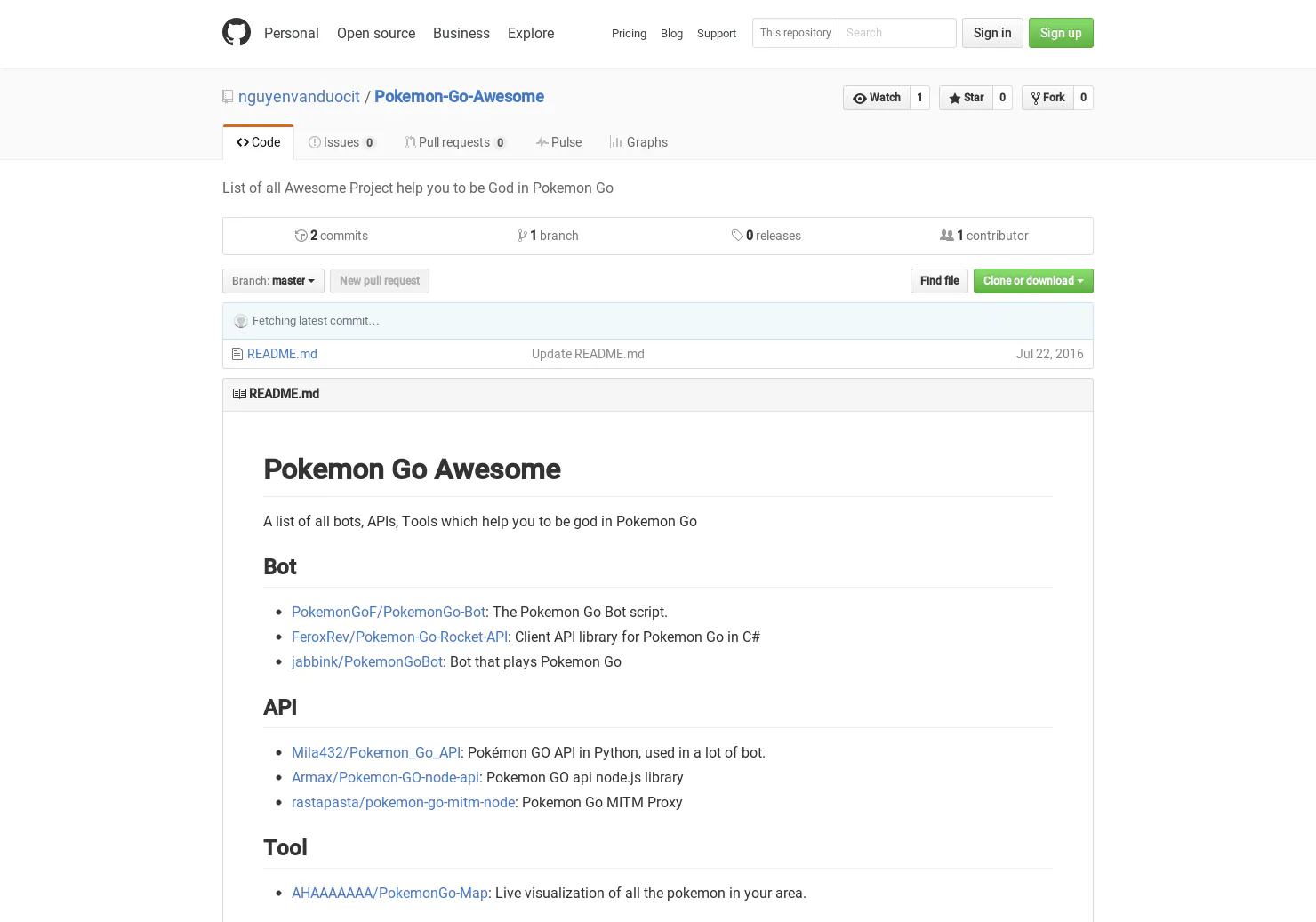Click the commit author avatar in Fetching row
This screenshot has width=1316, height=922.
[240, 321]
